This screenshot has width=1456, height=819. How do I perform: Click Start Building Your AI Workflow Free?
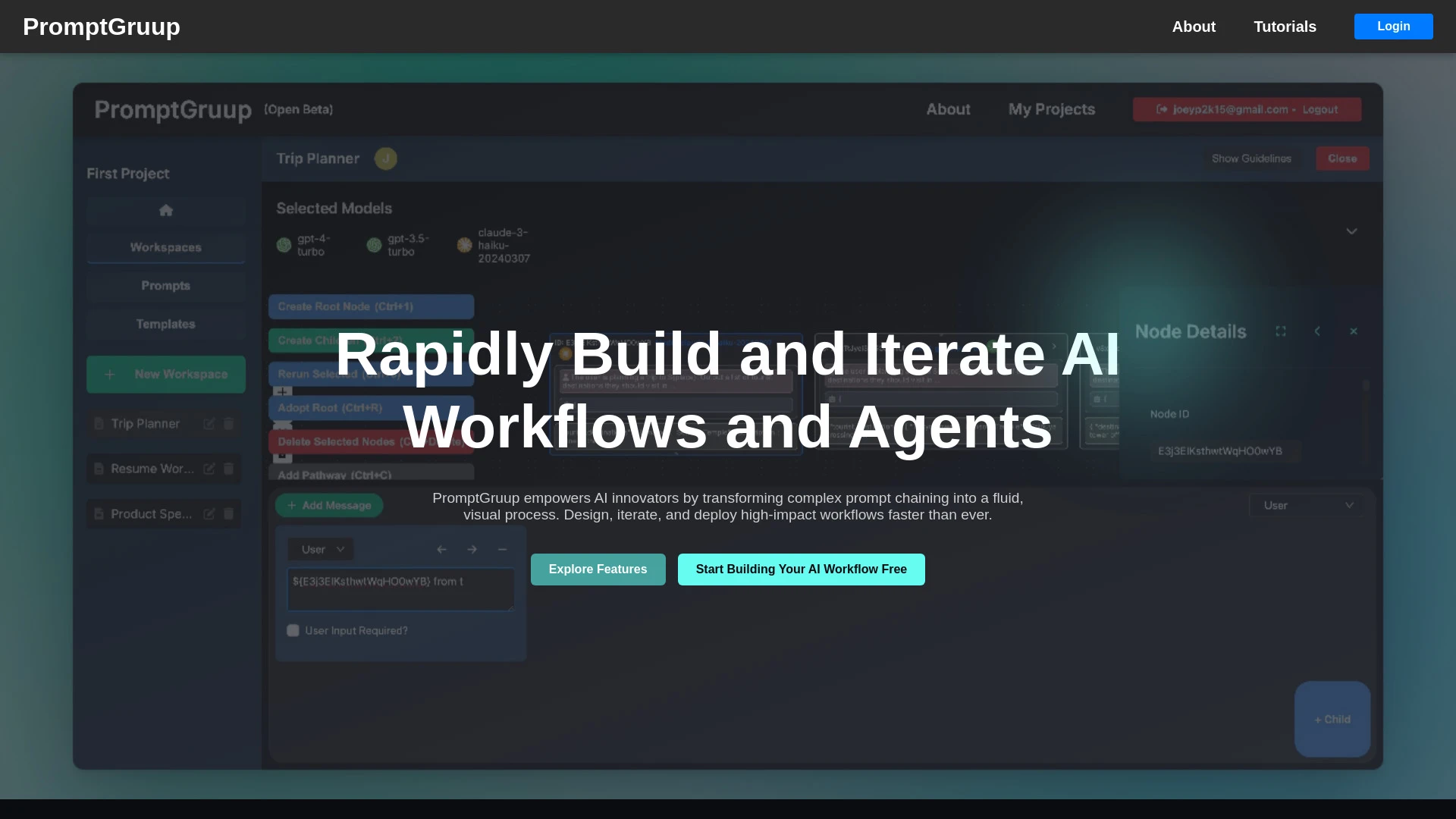(x=801, y=569)
